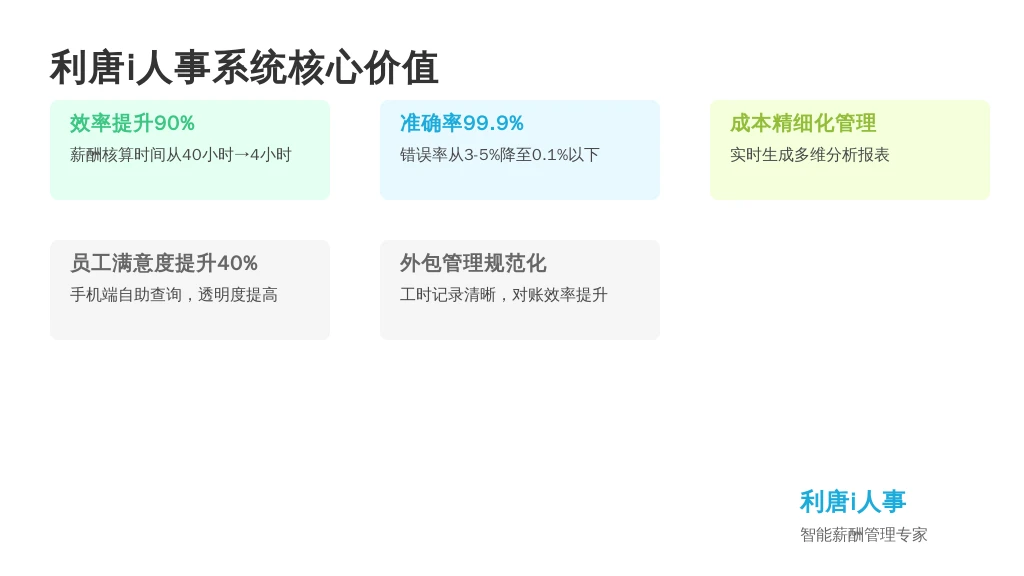Select the heading 成本精细化管理
Viewport: 1024px width, 576px height.
pyautogui.click(x=802, y=123)
